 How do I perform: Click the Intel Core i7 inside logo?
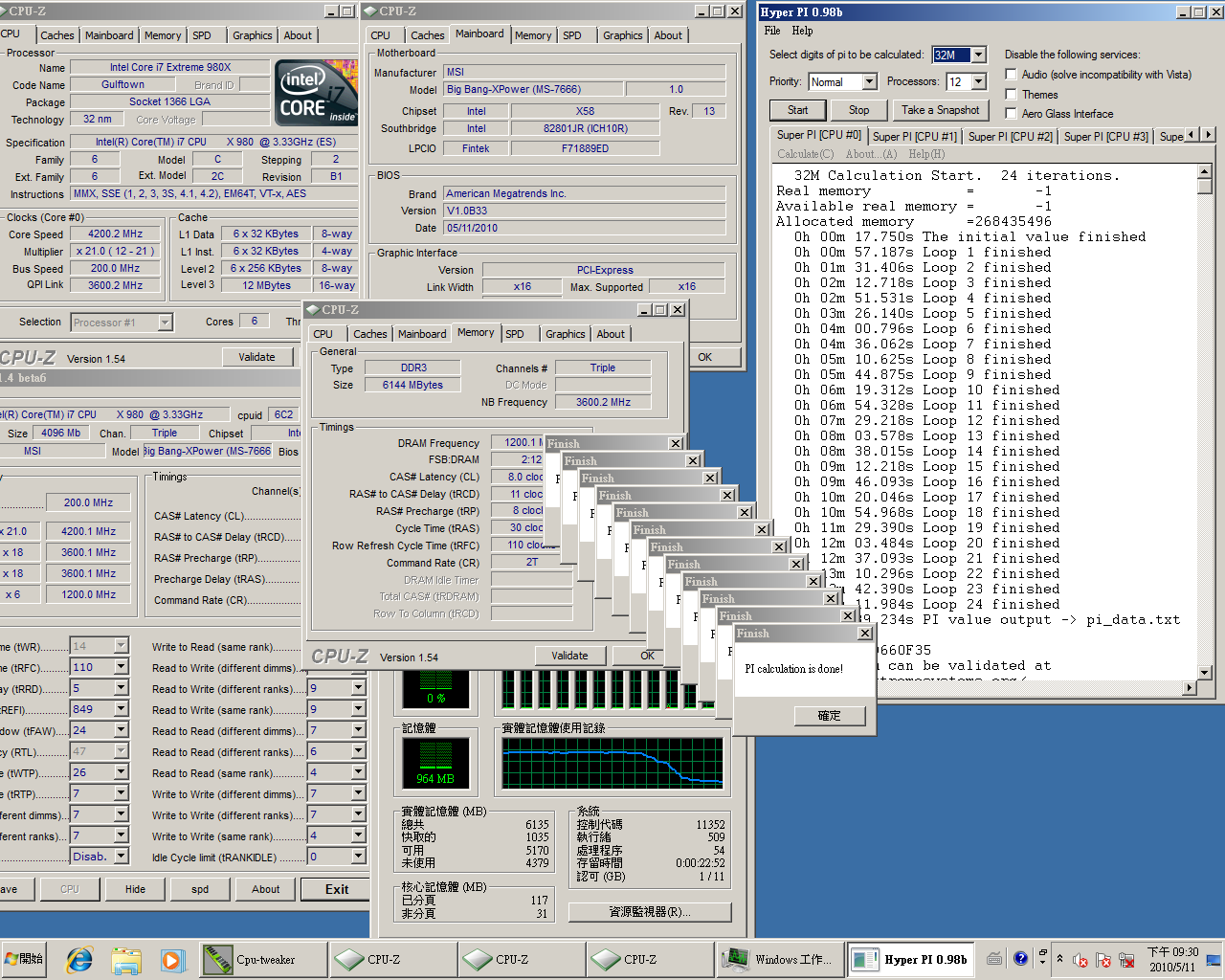coord(316,93)
